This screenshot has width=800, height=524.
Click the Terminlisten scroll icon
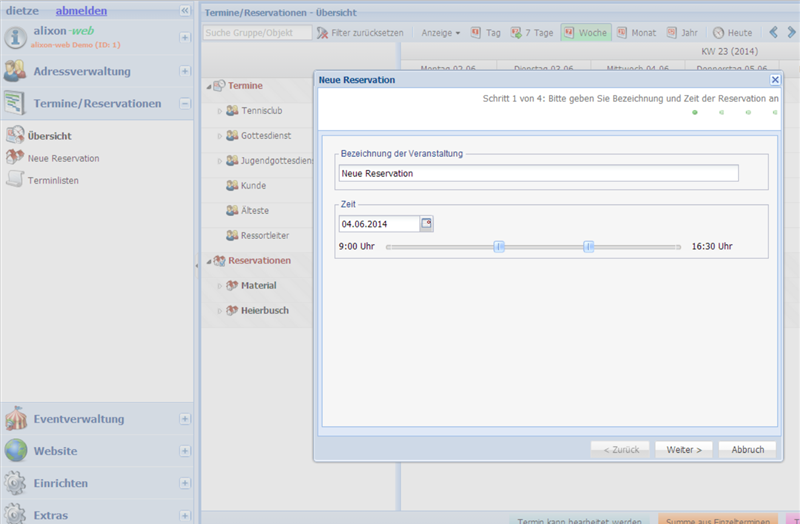click(x=15, y=179)
